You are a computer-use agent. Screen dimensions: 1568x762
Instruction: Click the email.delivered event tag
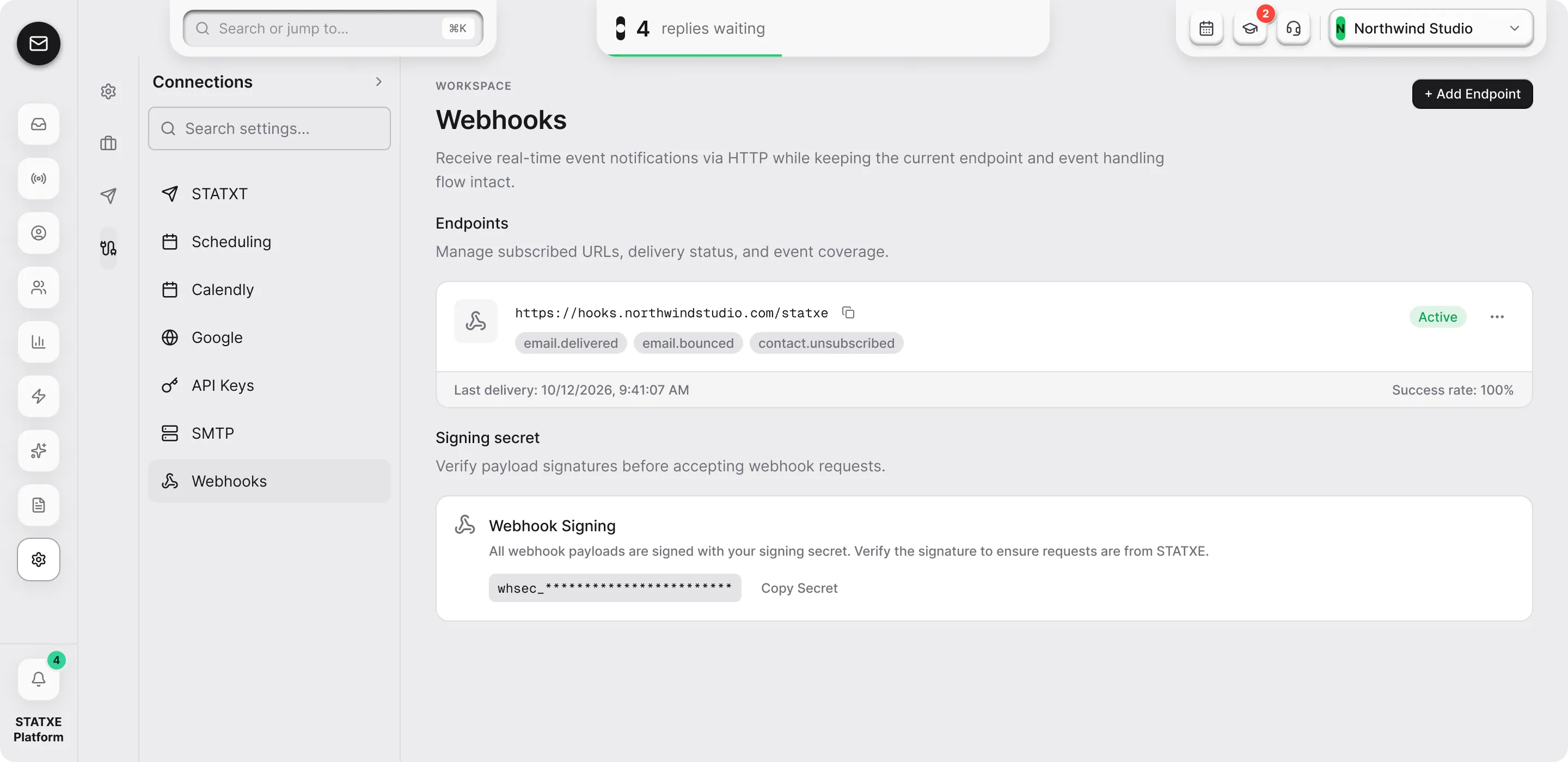571,343
